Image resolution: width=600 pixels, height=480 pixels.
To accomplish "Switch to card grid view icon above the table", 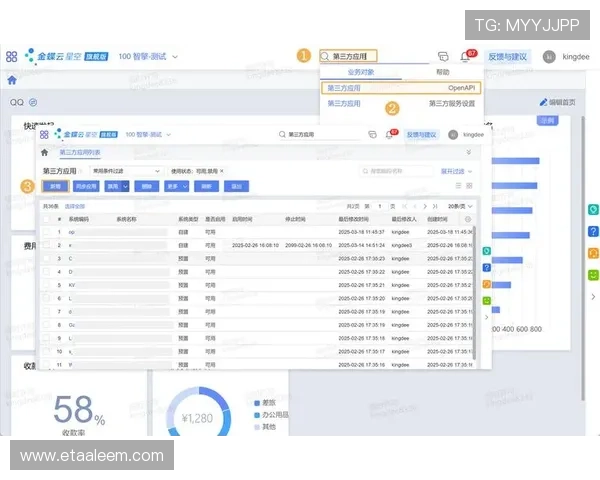I will [x=469, y=186].
